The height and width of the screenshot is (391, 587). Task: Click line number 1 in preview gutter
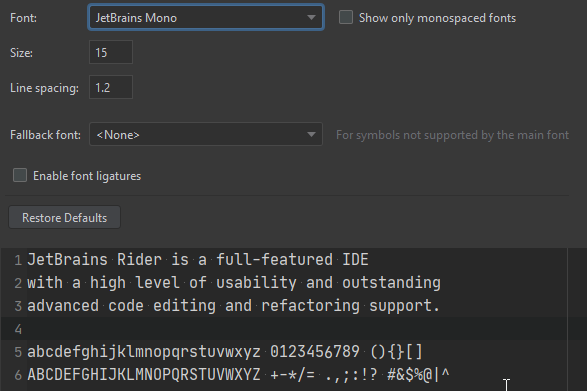pos(18,260)
